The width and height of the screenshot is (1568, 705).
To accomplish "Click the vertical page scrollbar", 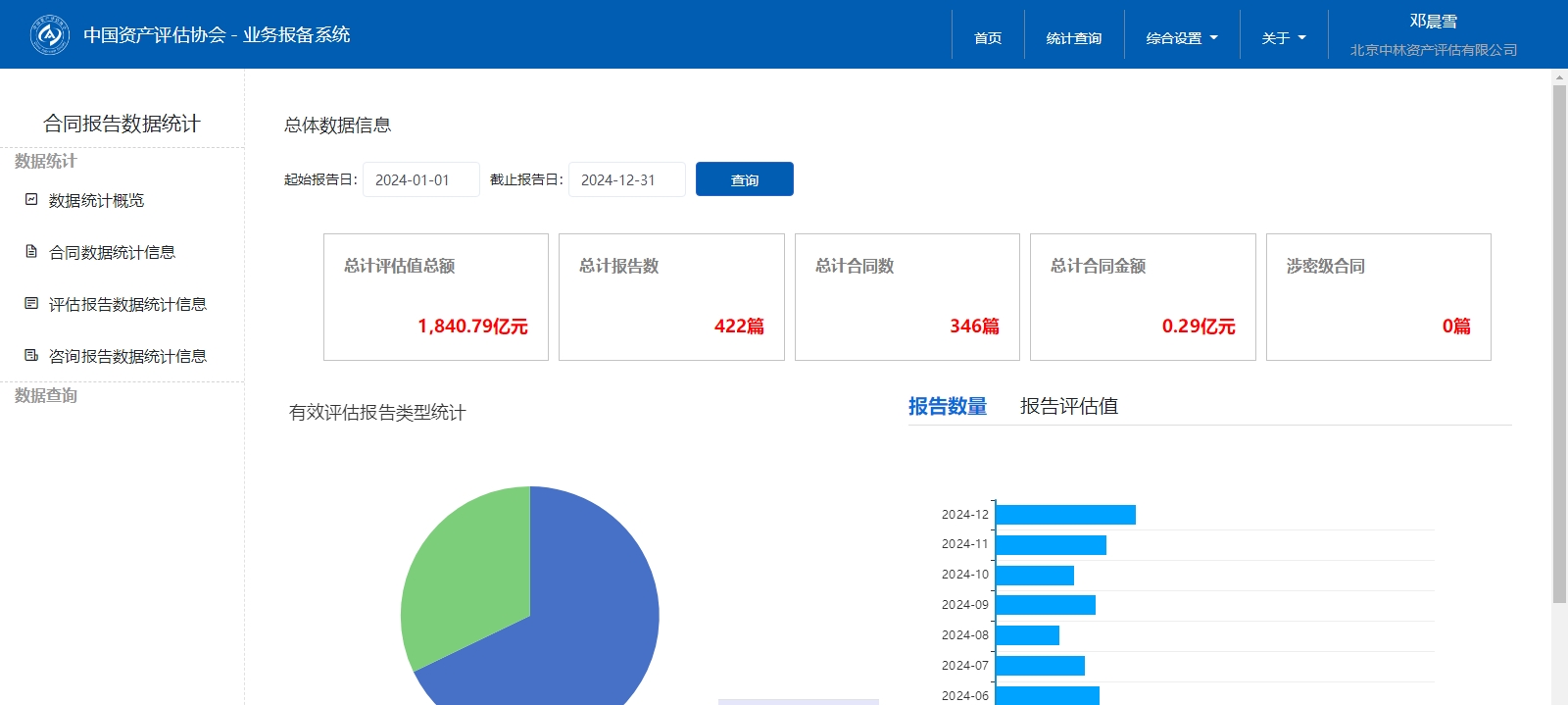I will click(1559, 343).
